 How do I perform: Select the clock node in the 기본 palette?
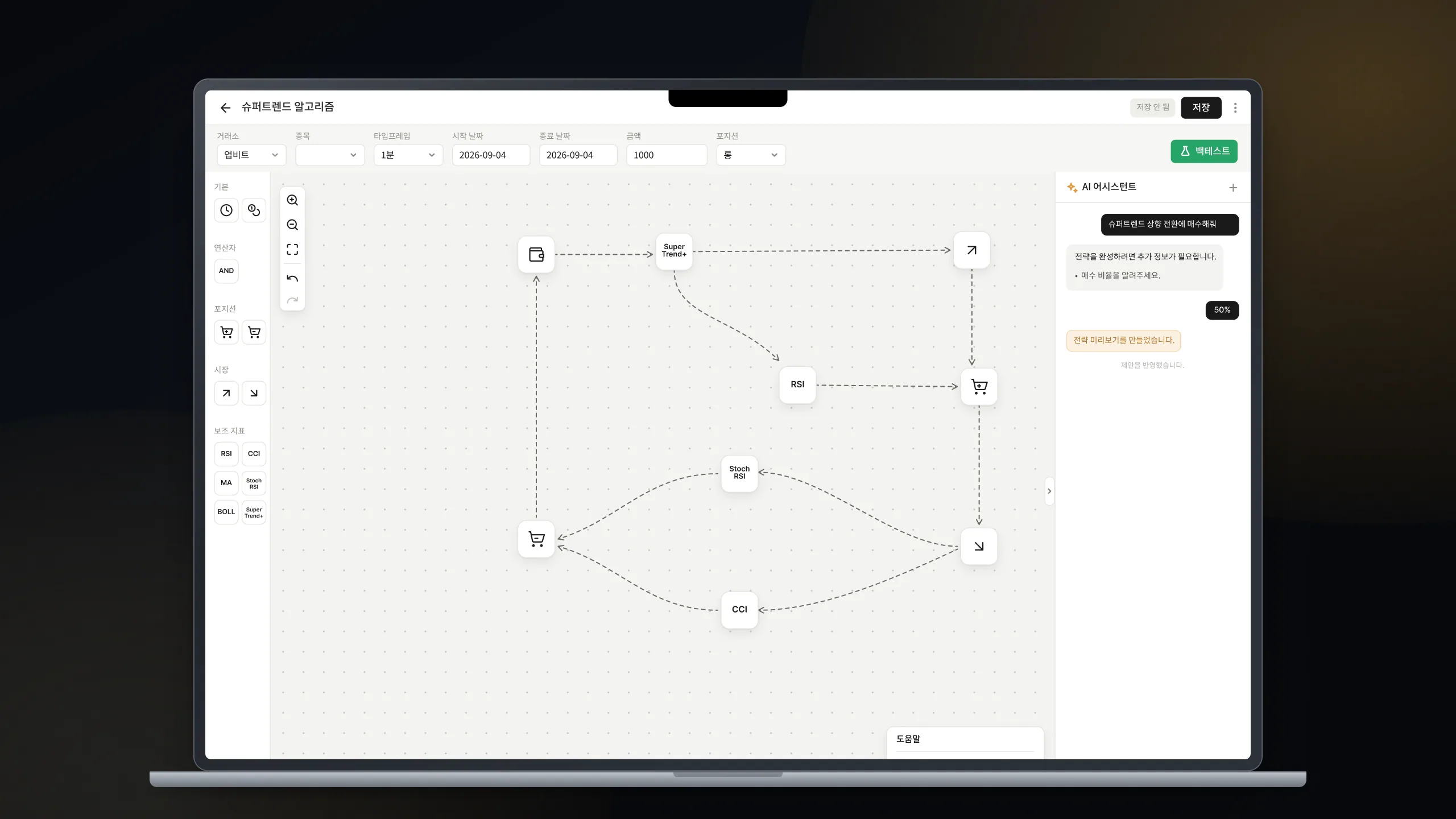(226, 210)
